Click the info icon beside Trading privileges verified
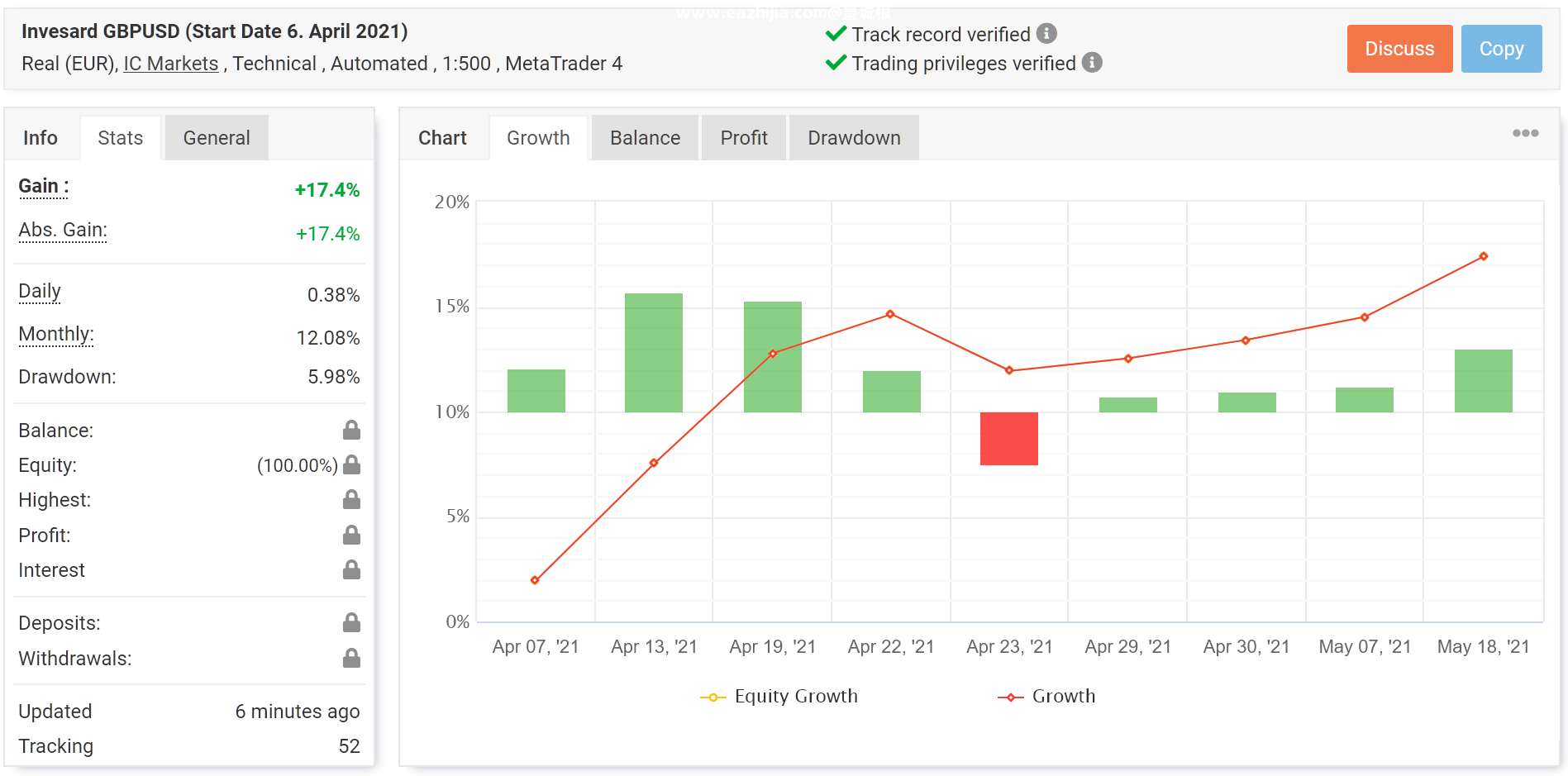 pyautogui.click(x=1092, y=63)
